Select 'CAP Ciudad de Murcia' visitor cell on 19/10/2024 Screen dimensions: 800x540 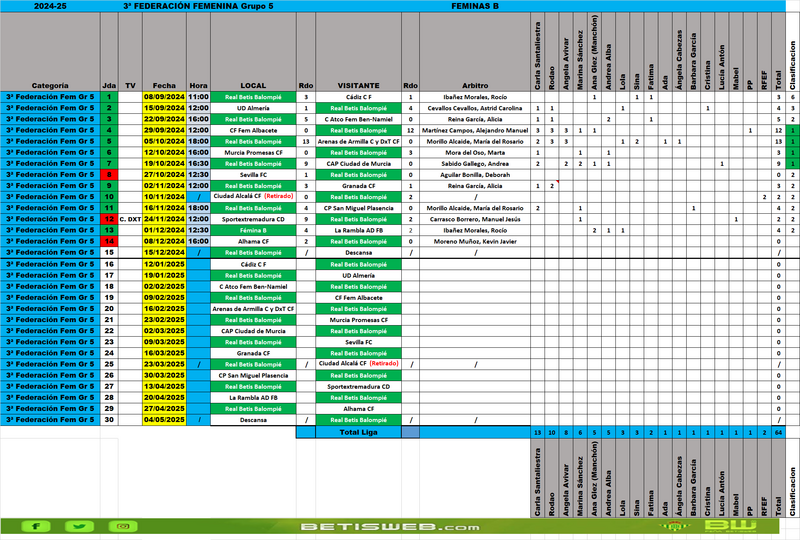tap(358, 163)
